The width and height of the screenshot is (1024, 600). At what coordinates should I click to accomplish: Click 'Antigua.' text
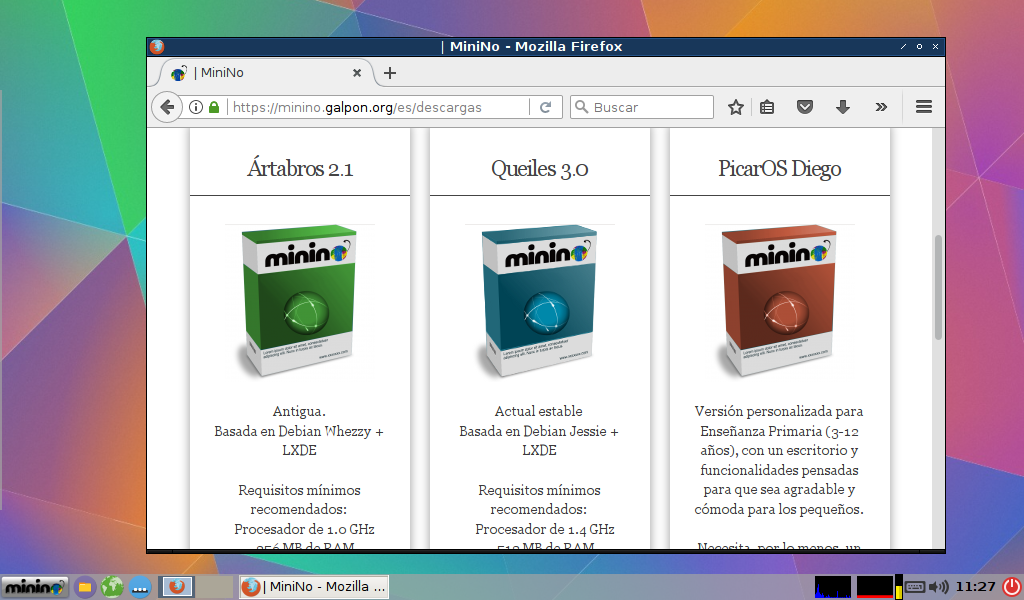[x=299, y=411]
